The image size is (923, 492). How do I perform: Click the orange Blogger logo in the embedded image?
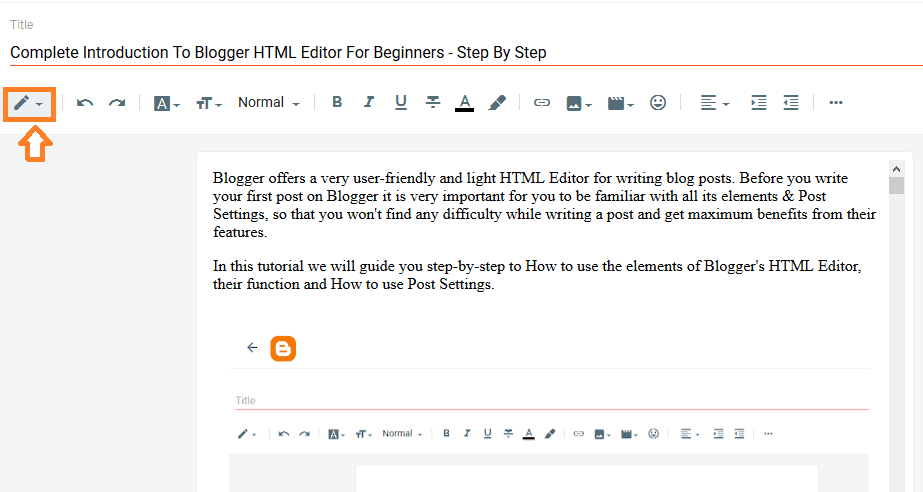pos(283,348)
